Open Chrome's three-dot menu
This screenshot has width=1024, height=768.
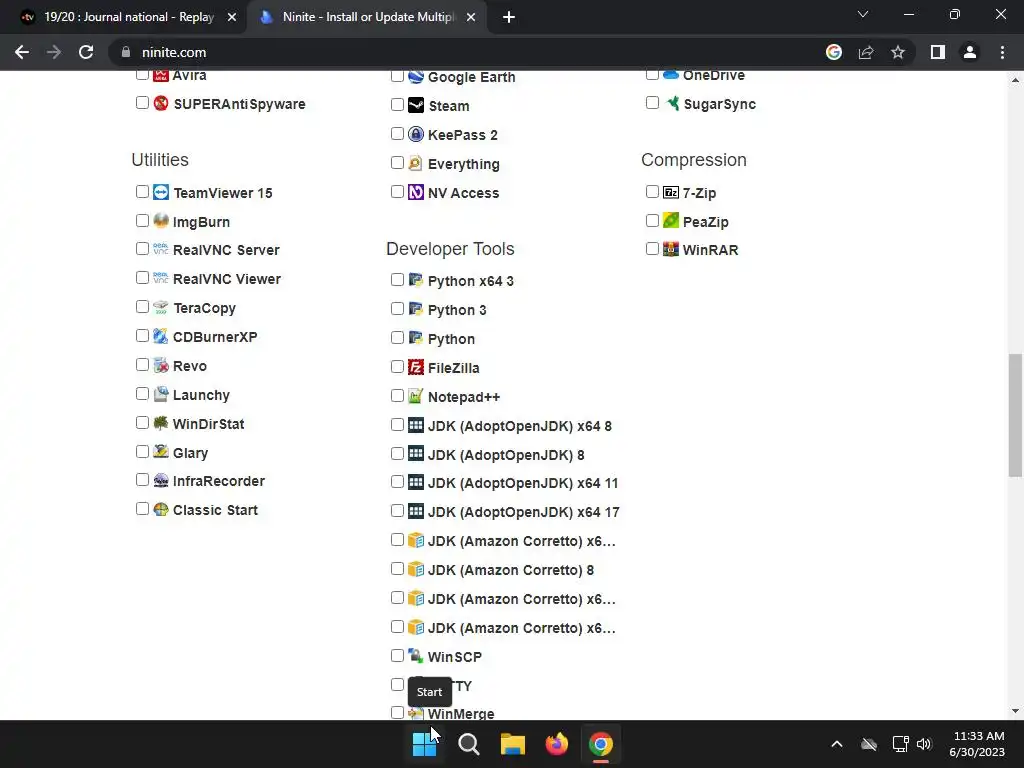pyautogui.click(x=1002, y=52)
